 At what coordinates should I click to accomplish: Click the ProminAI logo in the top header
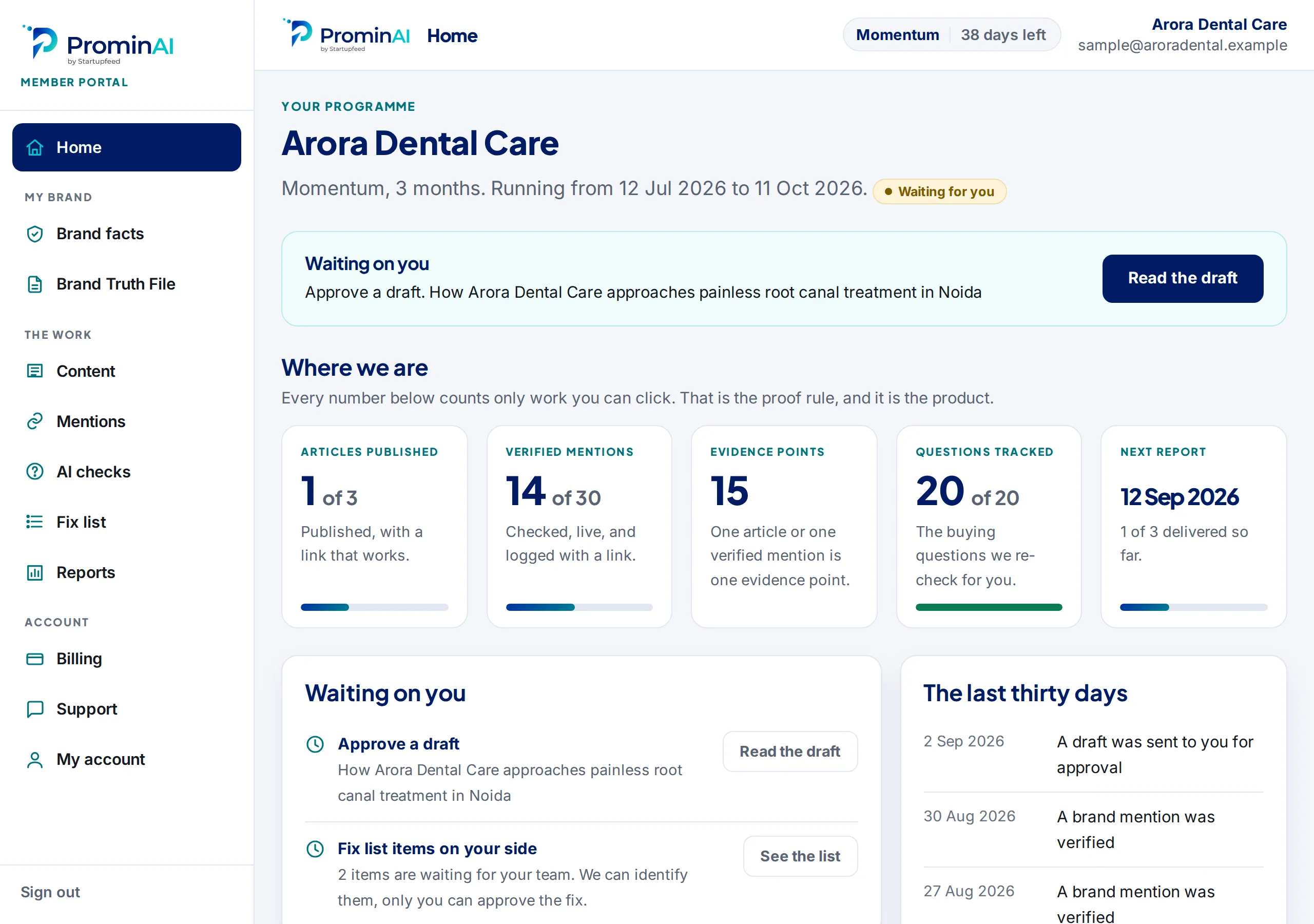point(346,35)
